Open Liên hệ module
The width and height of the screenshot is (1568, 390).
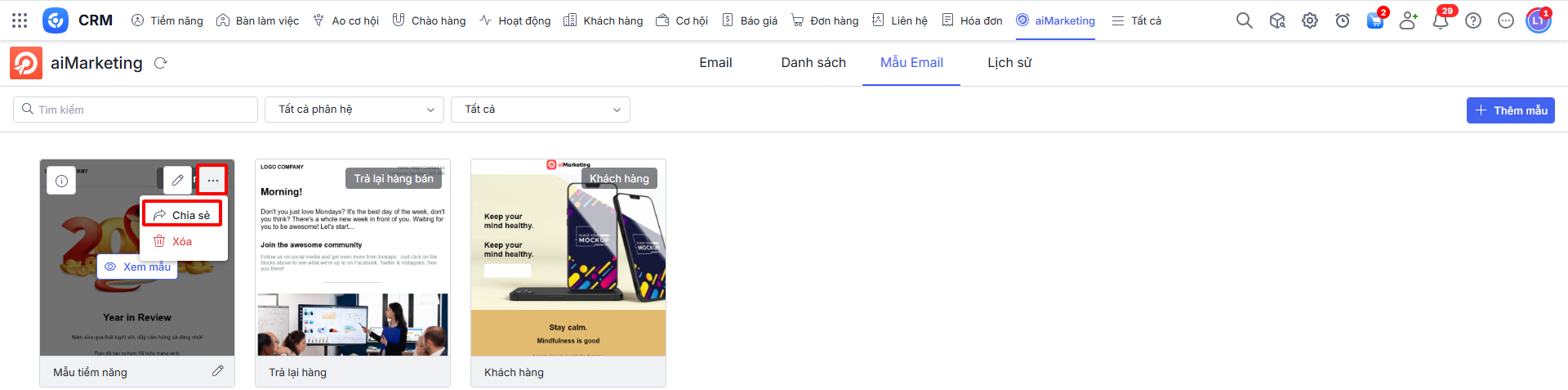pyautogui.click(x=900, y=20)
